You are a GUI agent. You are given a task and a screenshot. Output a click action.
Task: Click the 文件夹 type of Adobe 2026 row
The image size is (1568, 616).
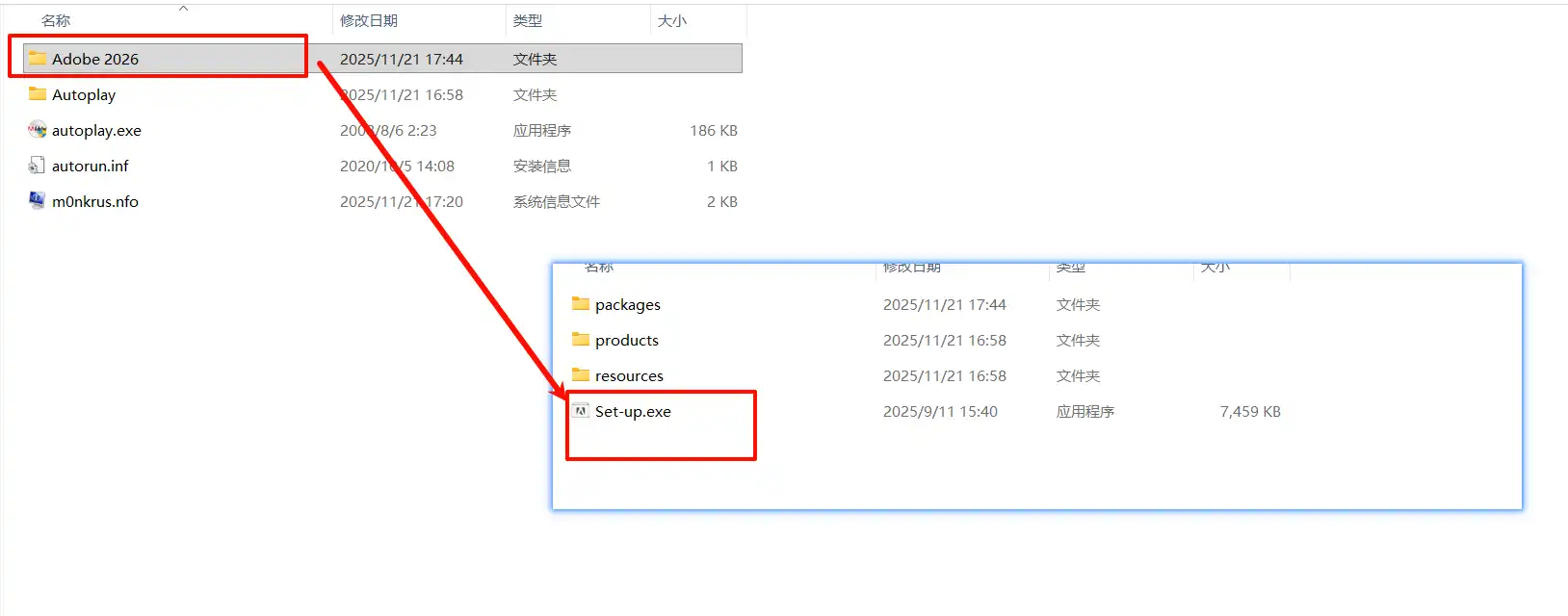click(536, 59)
